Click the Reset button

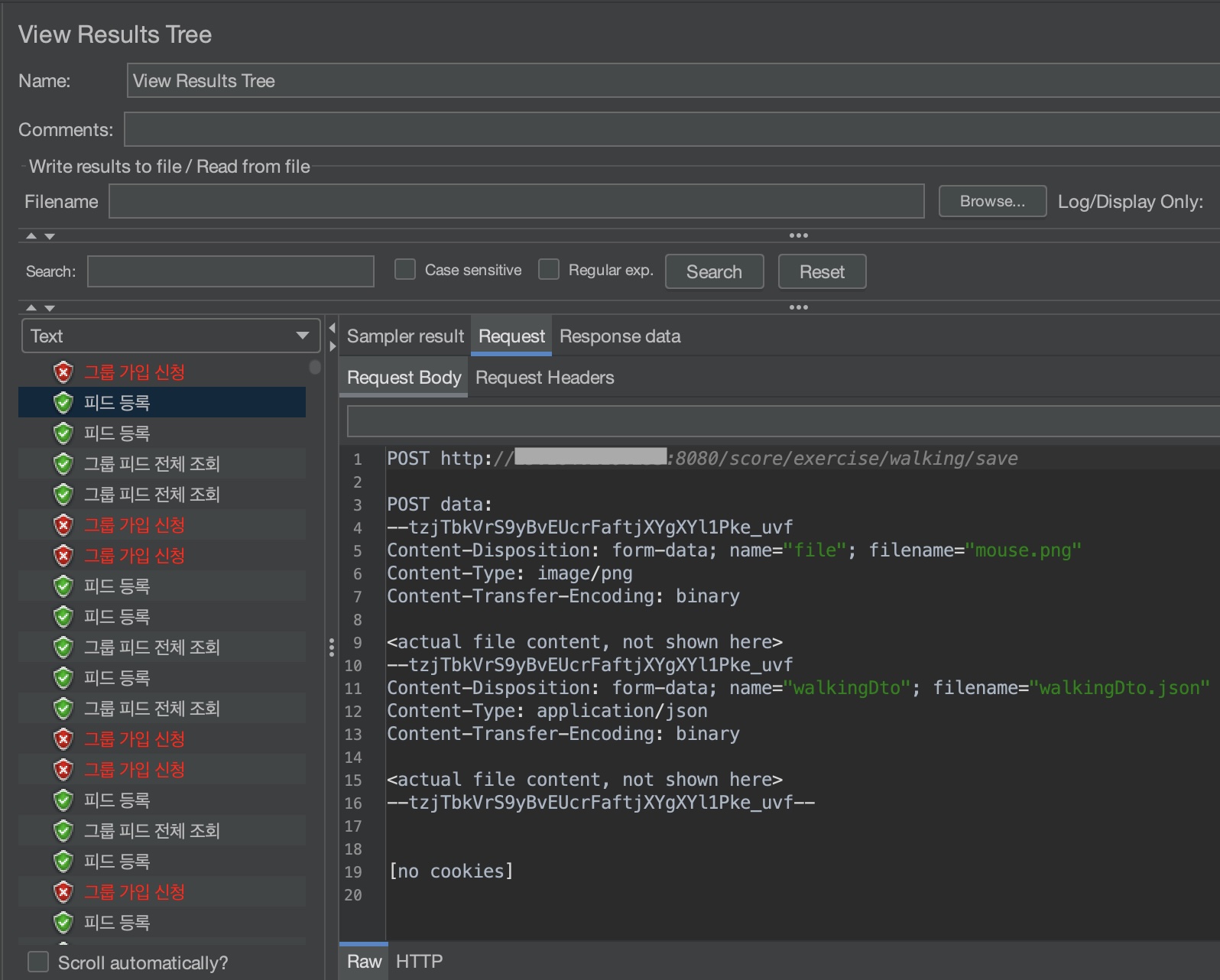coord(822,272)
